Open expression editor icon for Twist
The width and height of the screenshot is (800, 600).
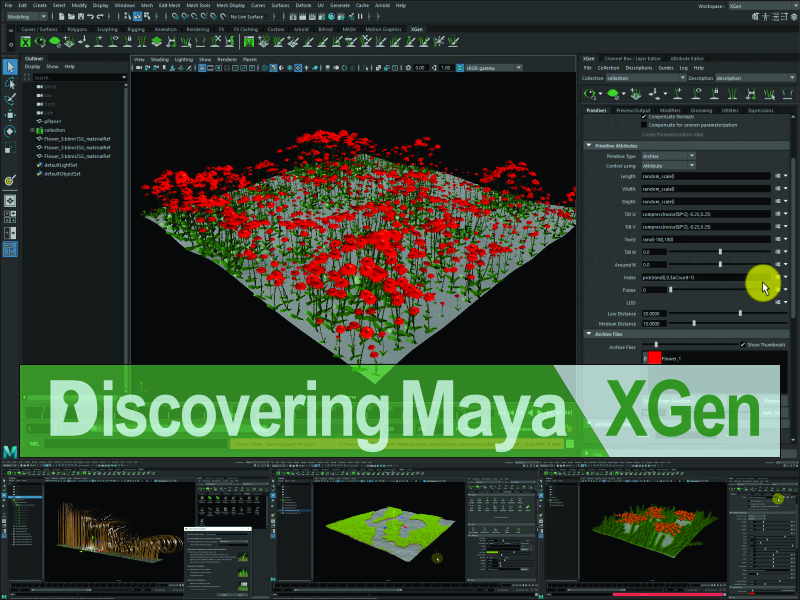778,239
